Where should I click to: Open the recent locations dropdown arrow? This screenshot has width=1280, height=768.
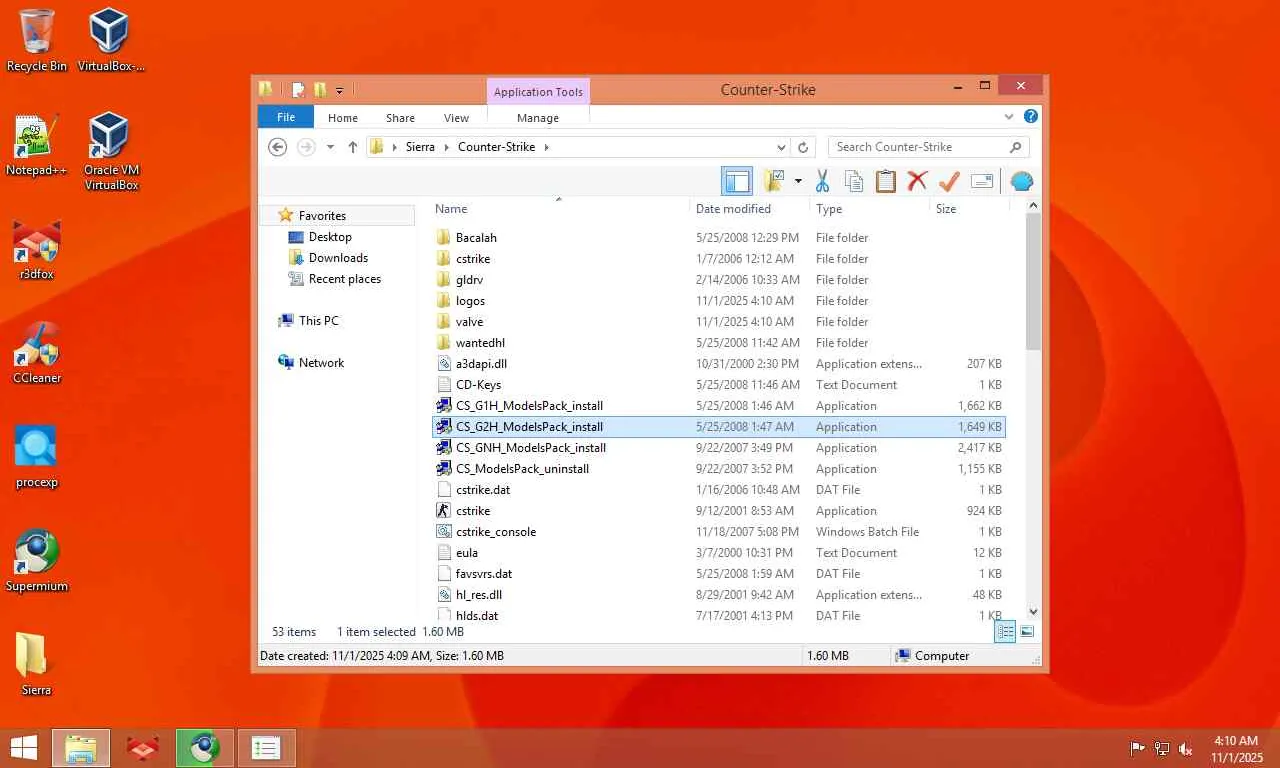tap(330, 147)
